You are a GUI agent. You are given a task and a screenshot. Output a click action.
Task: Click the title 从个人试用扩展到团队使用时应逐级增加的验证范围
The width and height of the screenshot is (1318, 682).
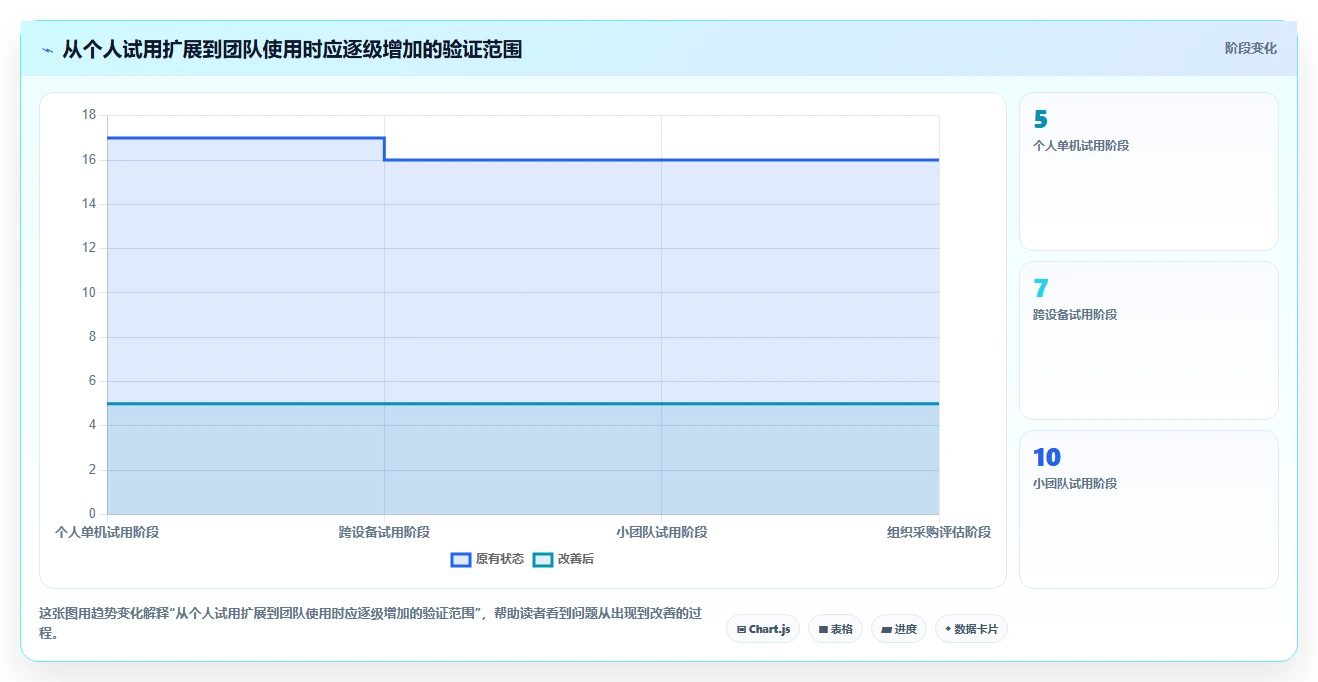click(x=292, y=49)
